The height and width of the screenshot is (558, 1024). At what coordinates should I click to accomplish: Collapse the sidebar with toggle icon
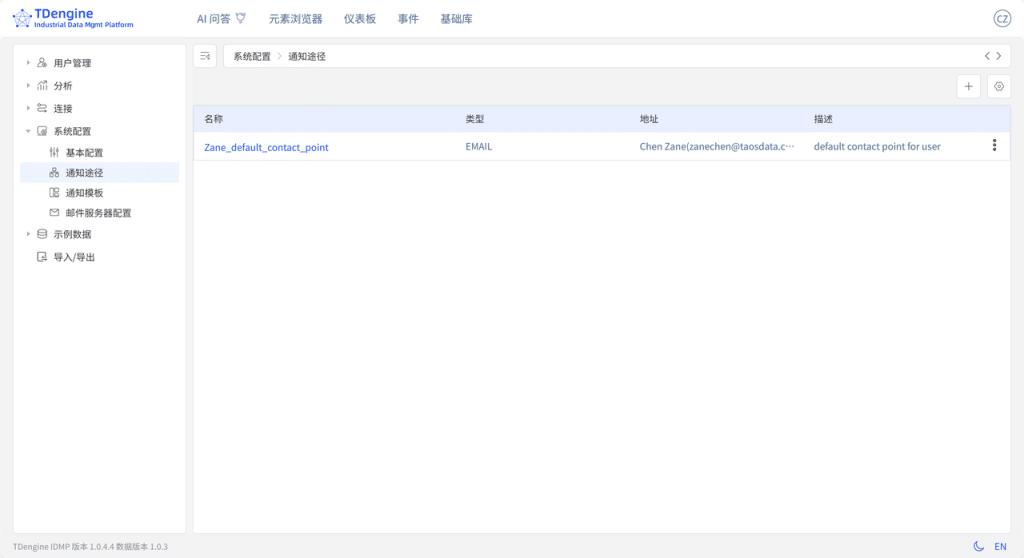coord(205,56)
